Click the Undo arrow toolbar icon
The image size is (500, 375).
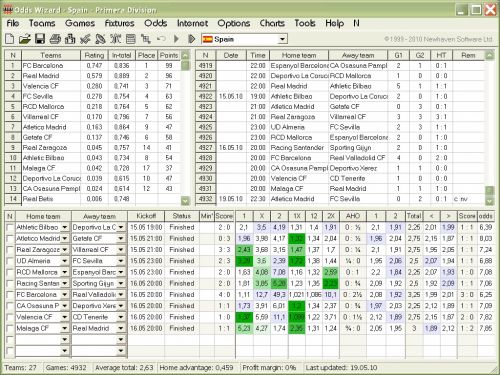click(161, 39)
